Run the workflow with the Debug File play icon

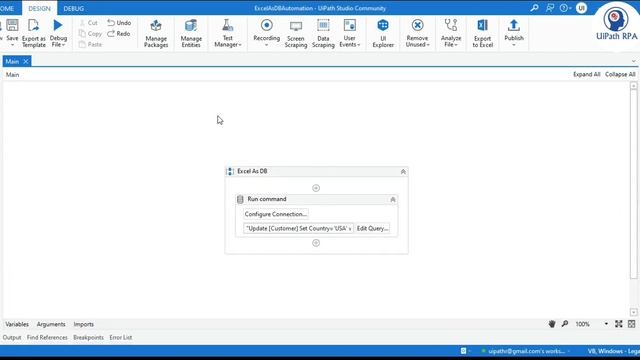[x=58, y=25]
